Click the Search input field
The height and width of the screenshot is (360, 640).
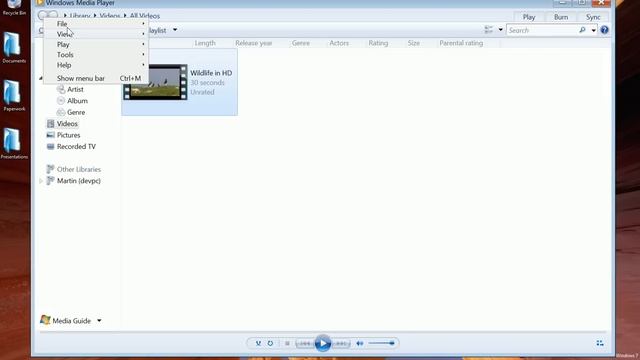542,30
